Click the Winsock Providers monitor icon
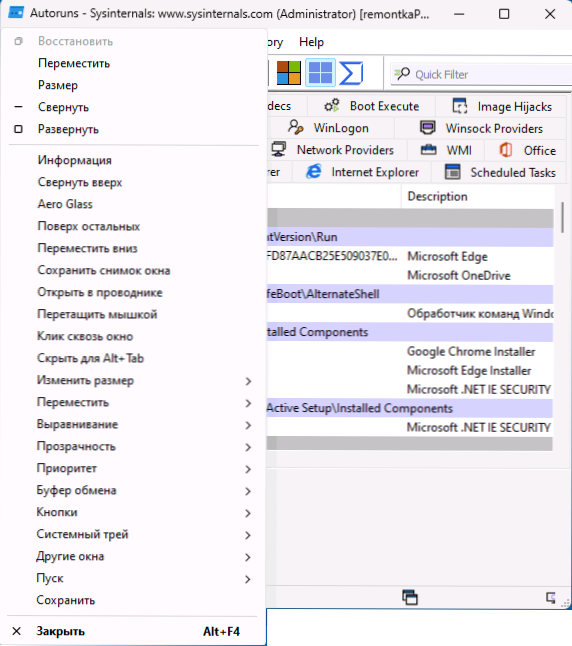This screenshot has height=646, width=572. click(x=427, y=127)
